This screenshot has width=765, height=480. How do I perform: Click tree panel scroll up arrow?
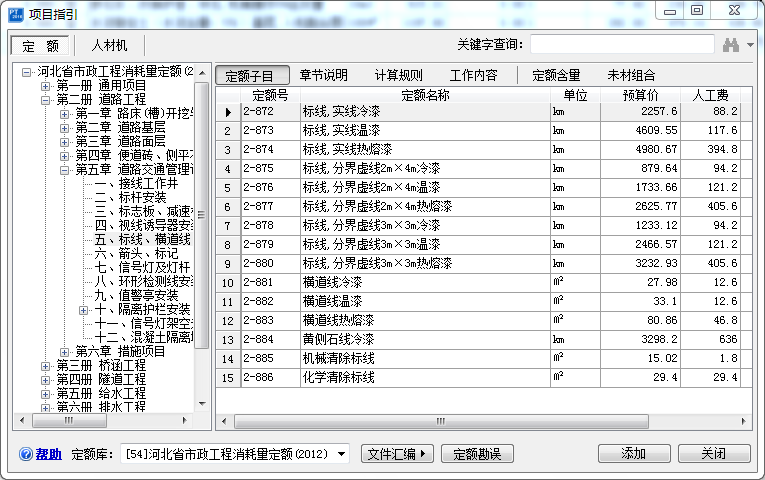201,73
